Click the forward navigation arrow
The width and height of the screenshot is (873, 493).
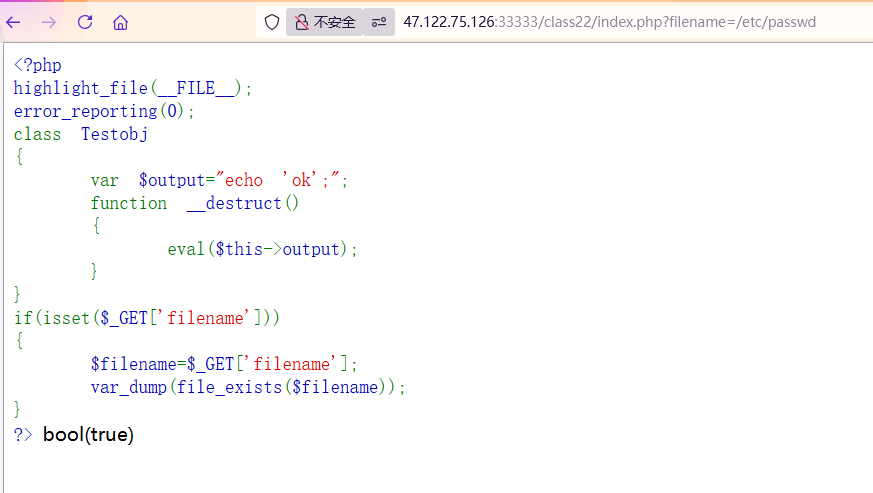(48, 22)
